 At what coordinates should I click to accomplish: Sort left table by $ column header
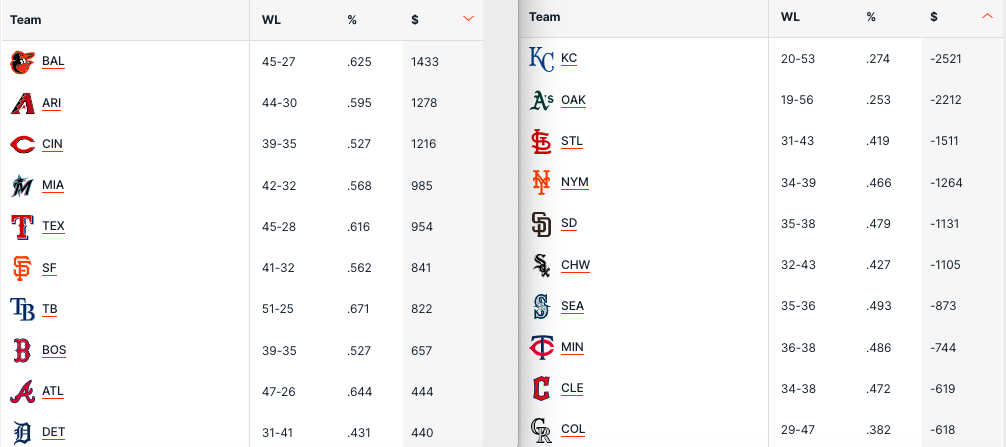click(415, 19)
